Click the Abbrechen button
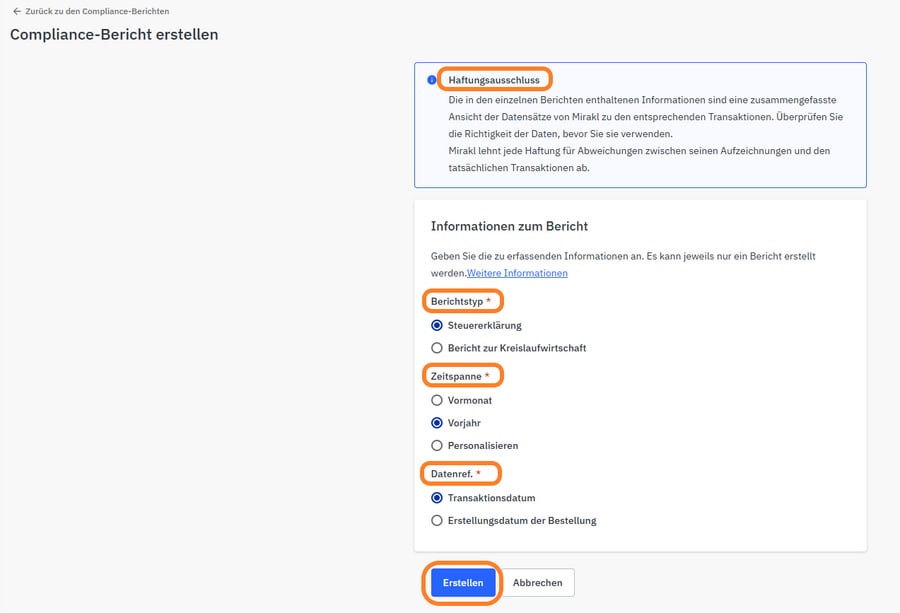The image size is (900, 613). click(537, 582)
